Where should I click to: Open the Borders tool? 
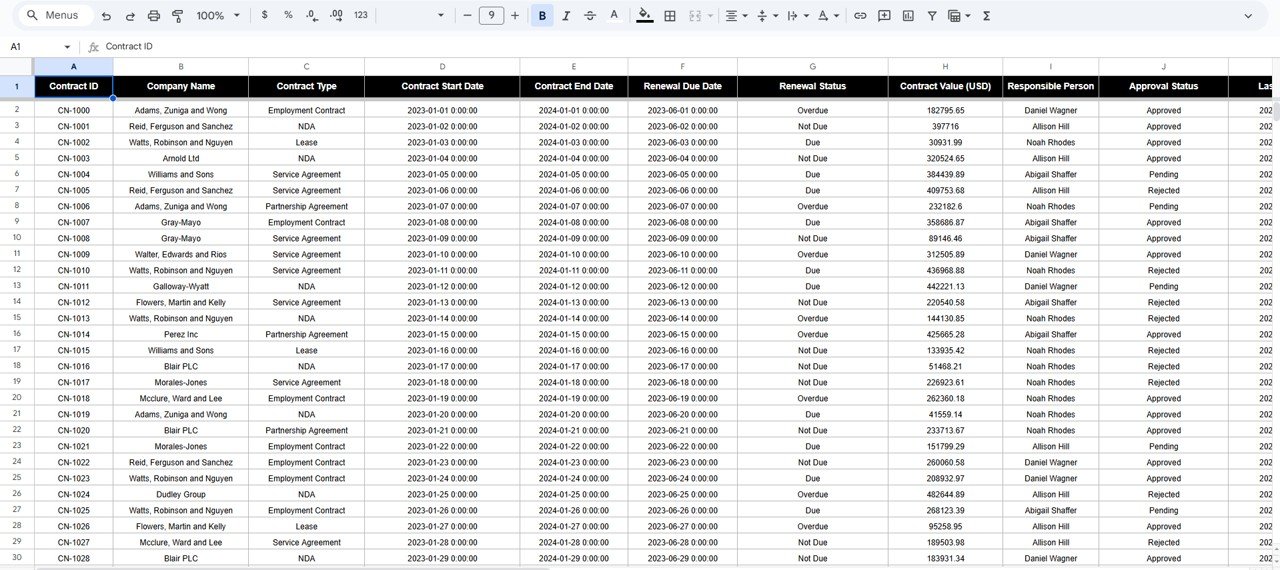[x=670, y=16]
